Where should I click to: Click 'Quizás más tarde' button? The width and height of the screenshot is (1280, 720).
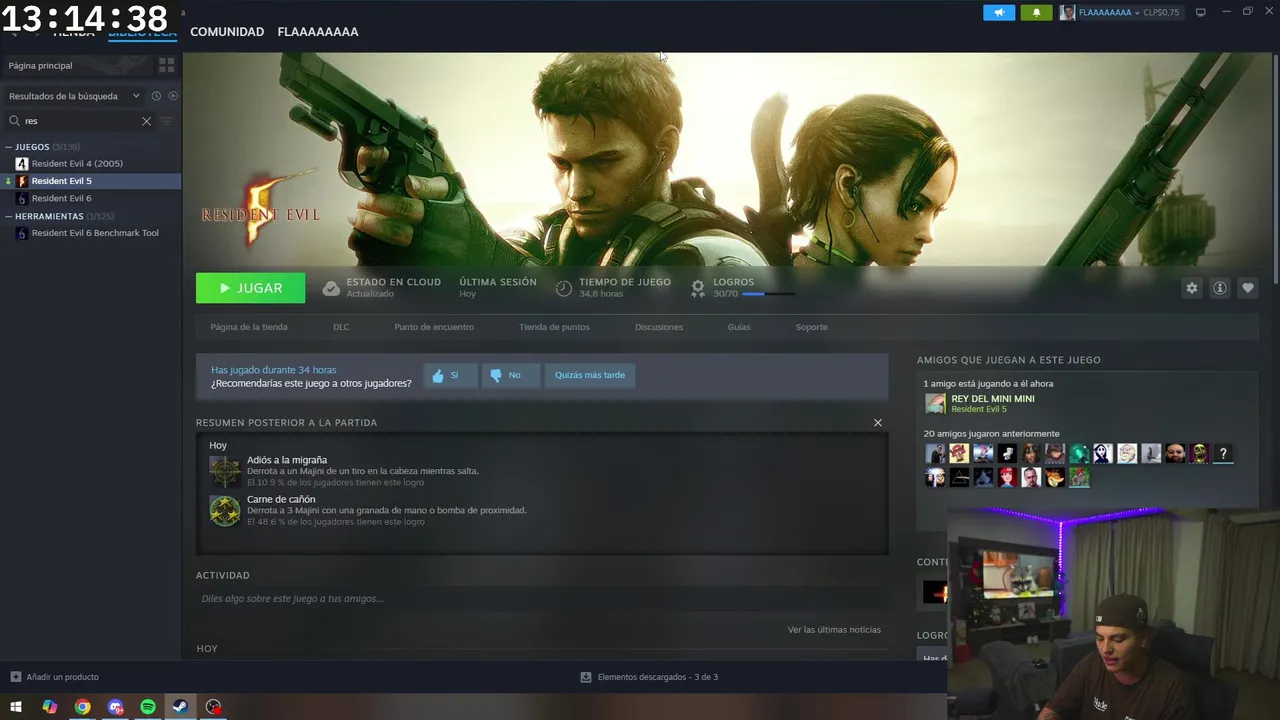590,375
